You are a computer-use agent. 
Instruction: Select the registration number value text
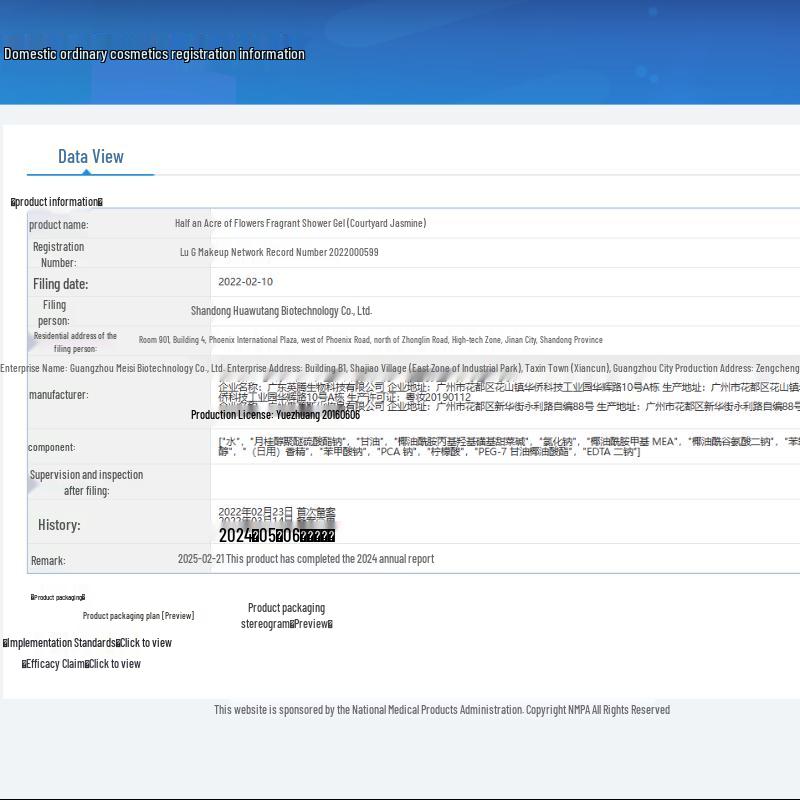(279, 253)
